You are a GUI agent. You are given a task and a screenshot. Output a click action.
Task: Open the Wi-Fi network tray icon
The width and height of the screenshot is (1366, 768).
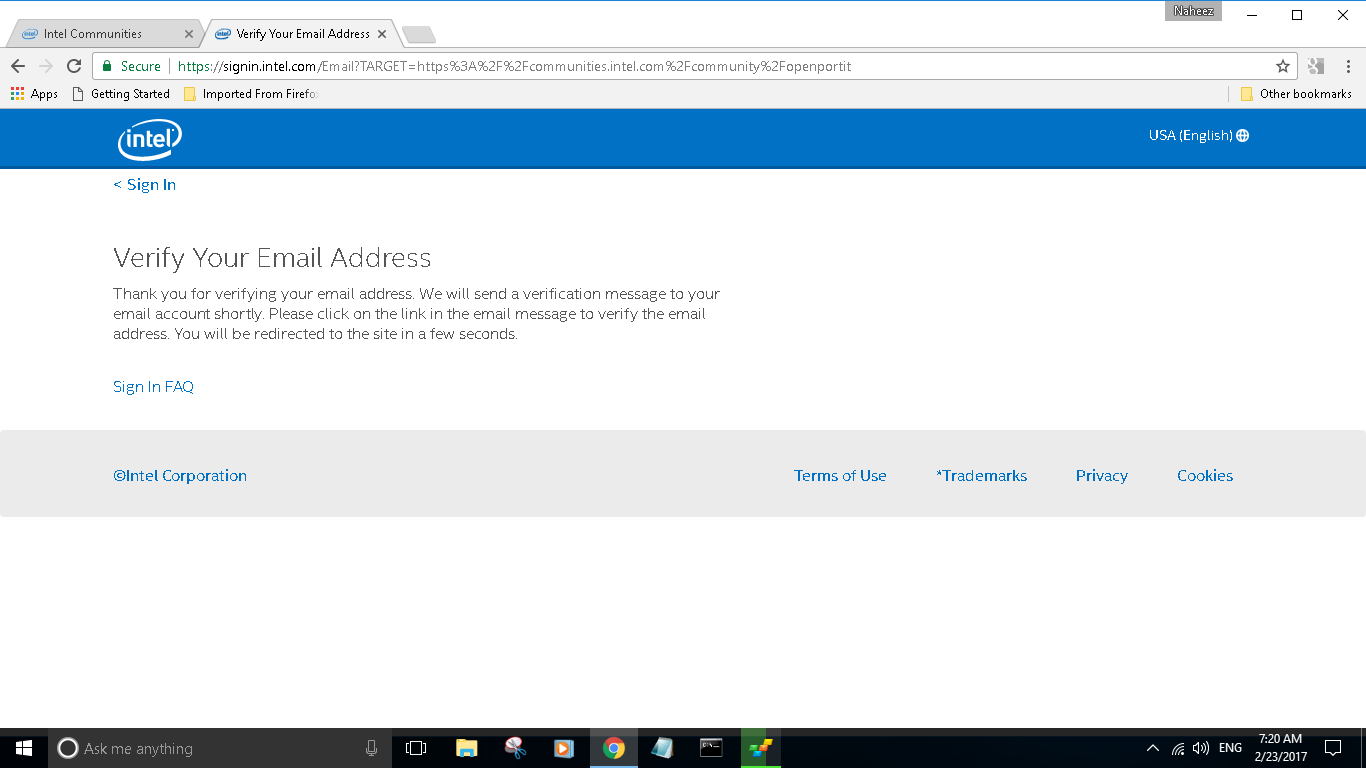tap(1178, 748)
